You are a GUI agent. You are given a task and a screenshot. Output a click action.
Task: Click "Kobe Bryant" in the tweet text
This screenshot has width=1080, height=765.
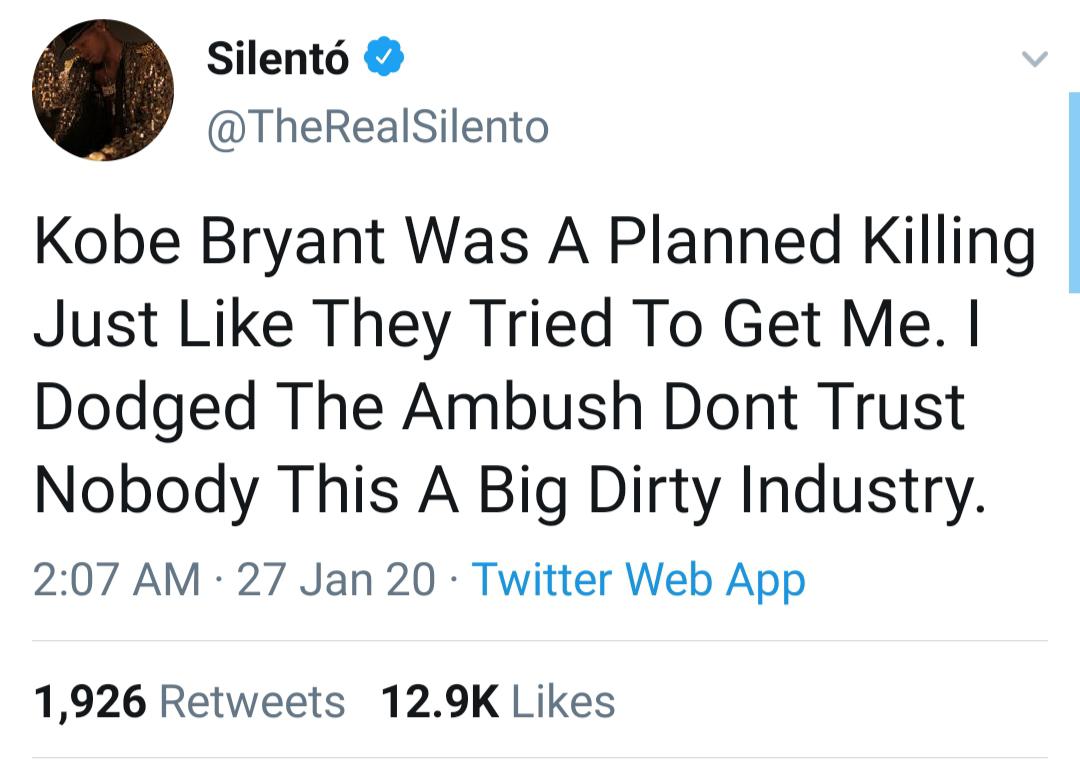[209, 245]
